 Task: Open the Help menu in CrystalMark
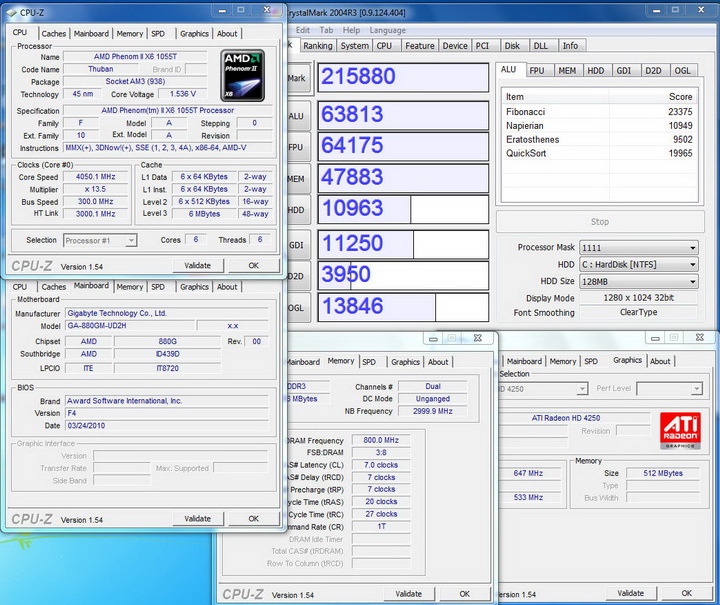351,30
